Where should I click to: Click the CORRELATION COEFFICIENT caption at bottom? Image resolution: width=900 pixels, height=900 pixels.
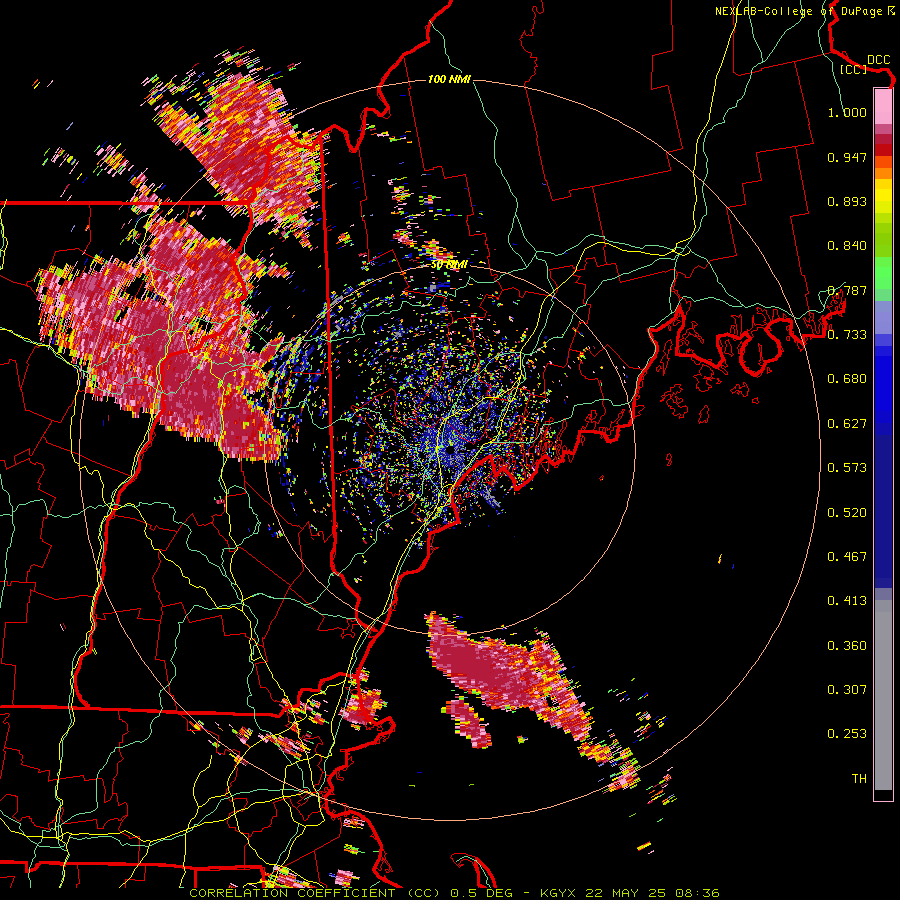454,893
